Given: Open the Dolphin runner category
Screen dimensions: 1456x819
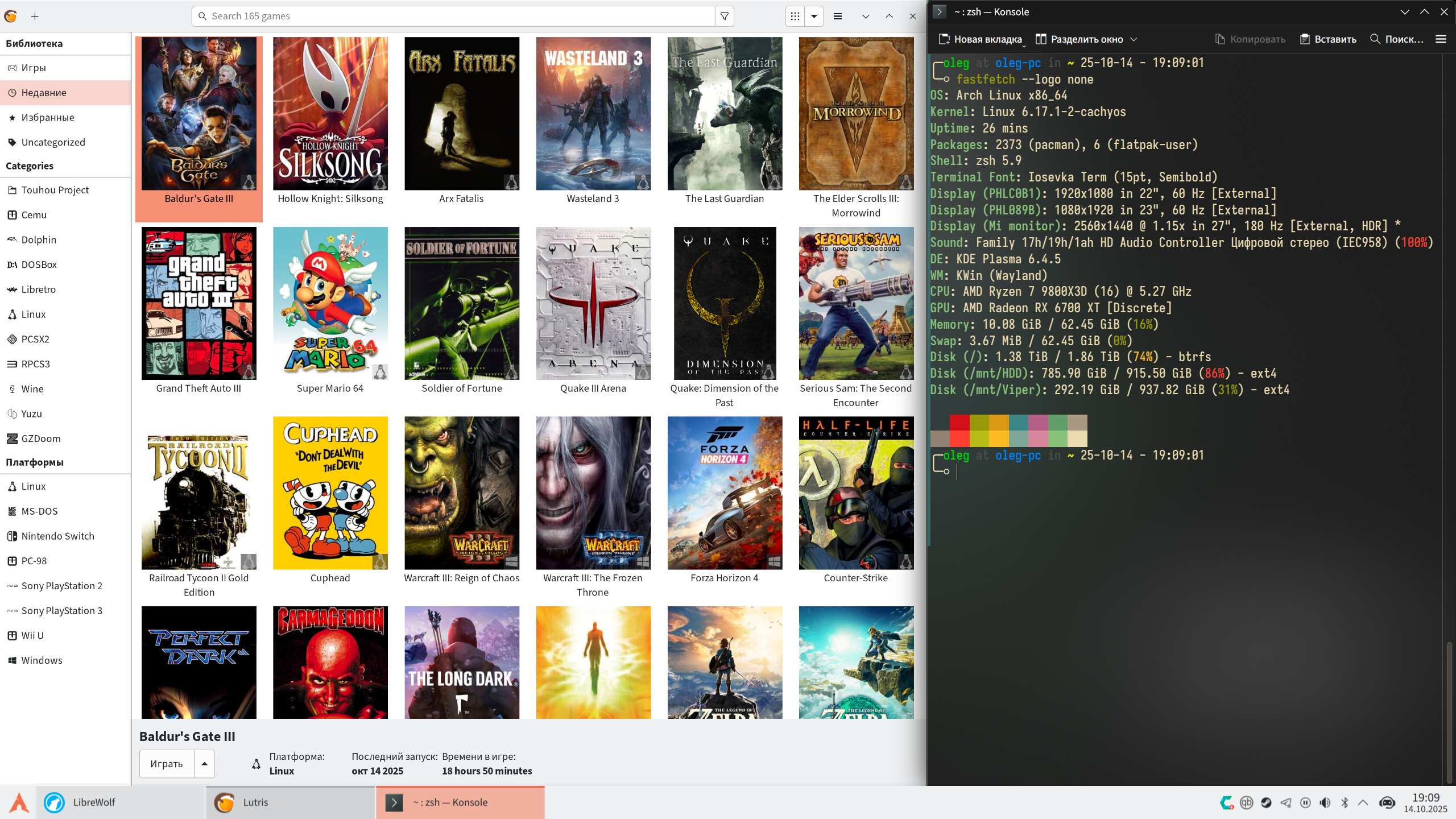Looking at the screenshot, I should [39, 239].
